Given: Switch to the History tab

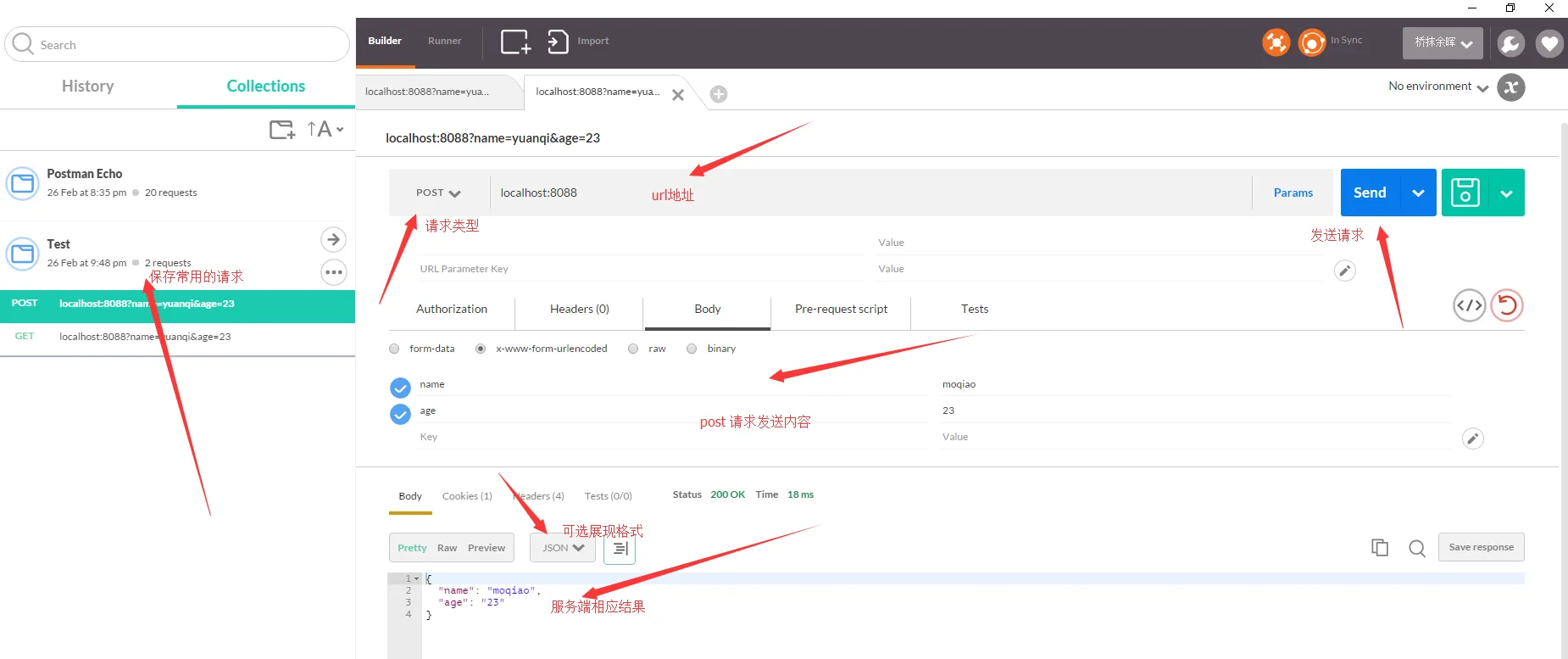Looking at the screenshot, I should tap(88, 86).
